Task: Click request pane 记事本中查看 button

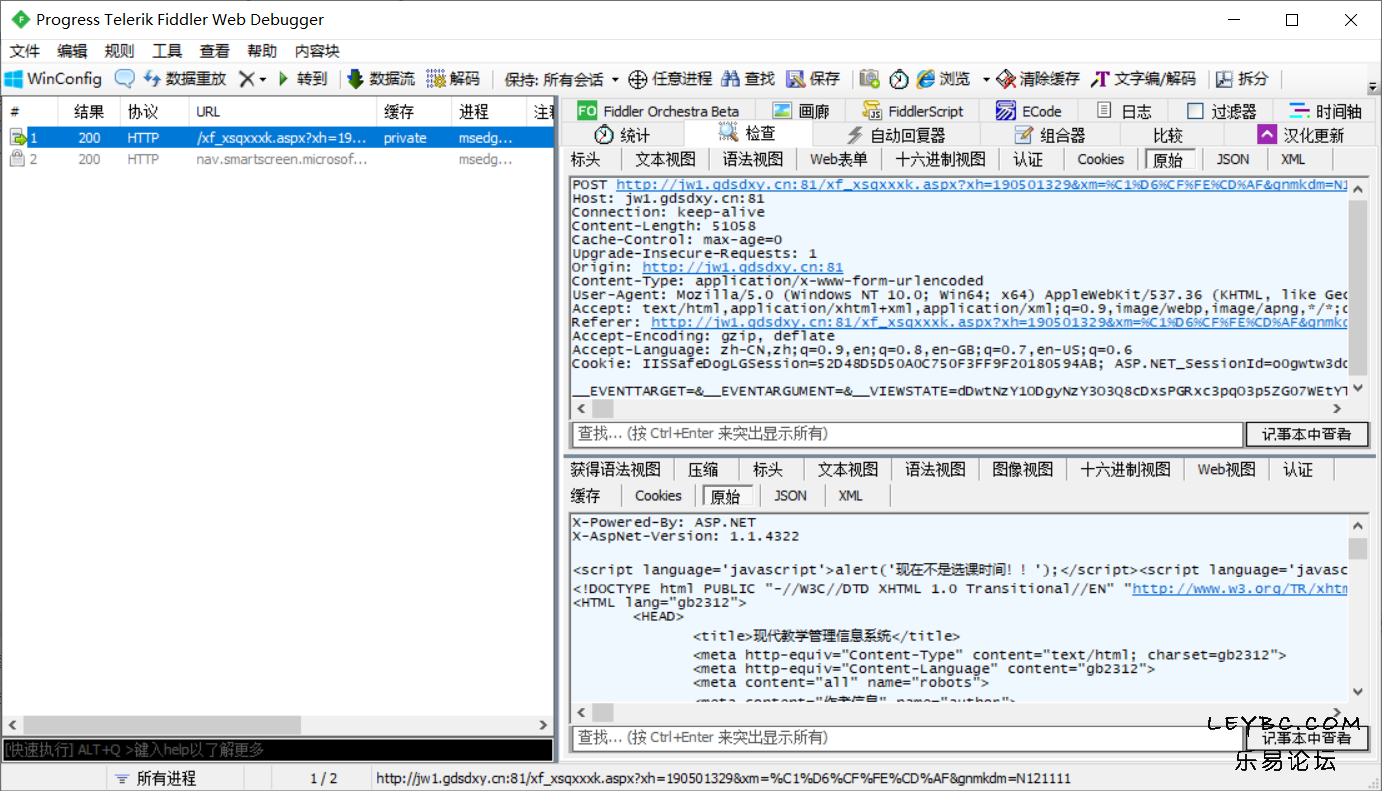Action: pos(1306,434)
